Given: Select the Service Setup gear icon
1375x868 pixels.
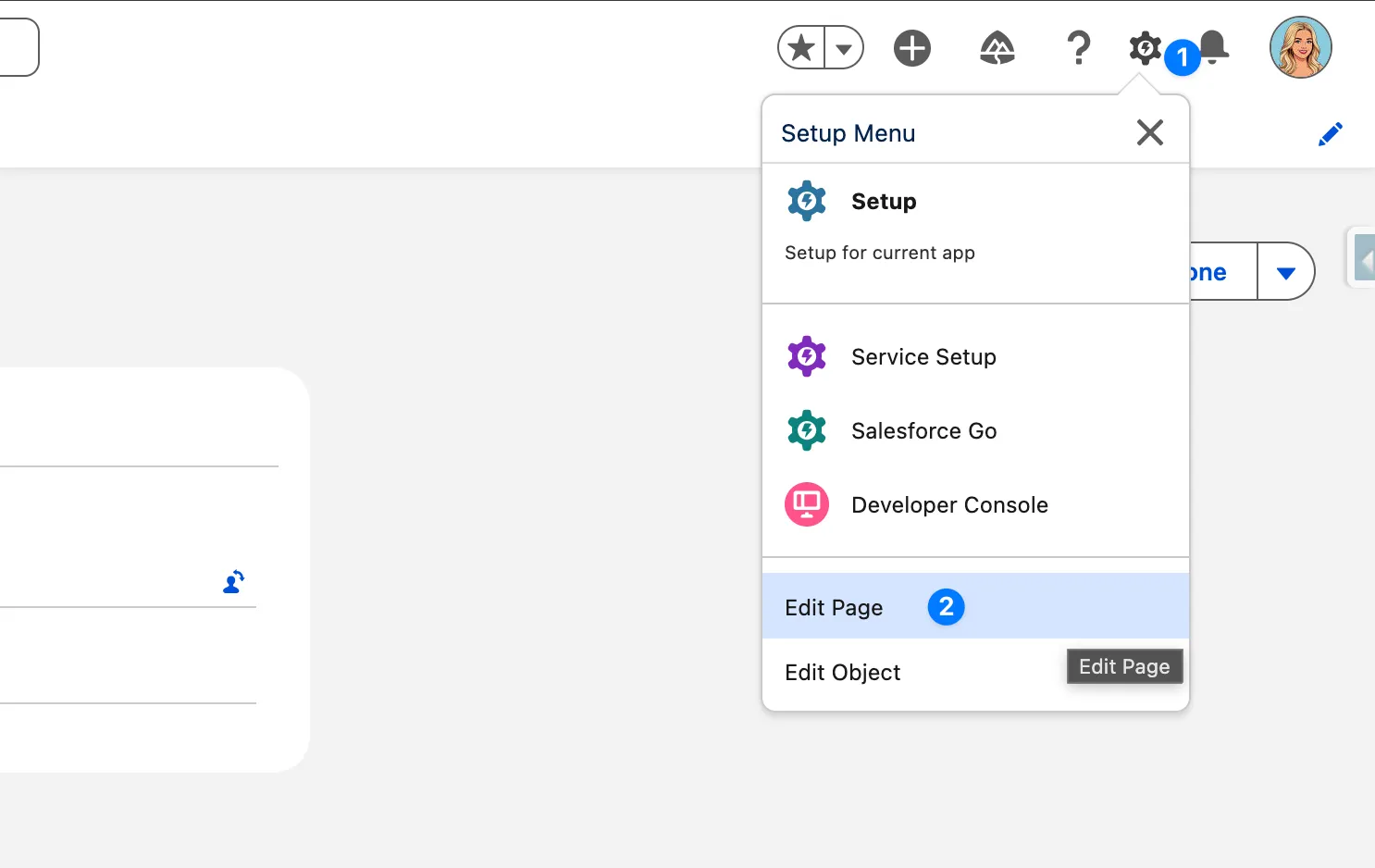Looking at the screenshot, I should coord(806,356).
